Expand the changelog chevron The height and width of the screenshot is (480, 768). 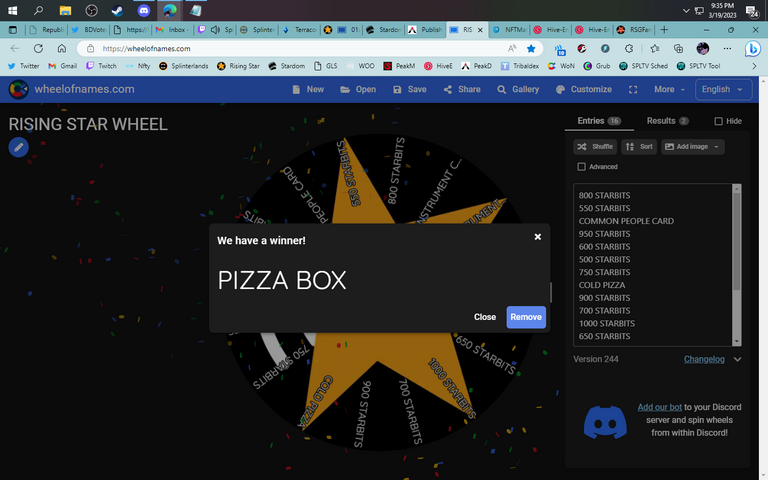(x=737, y=360)
